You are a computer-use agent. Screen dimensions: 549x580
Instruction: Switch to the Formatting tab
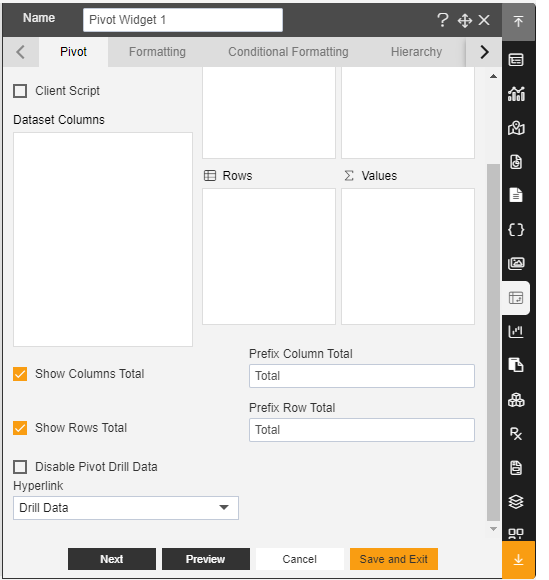point(157,52)
